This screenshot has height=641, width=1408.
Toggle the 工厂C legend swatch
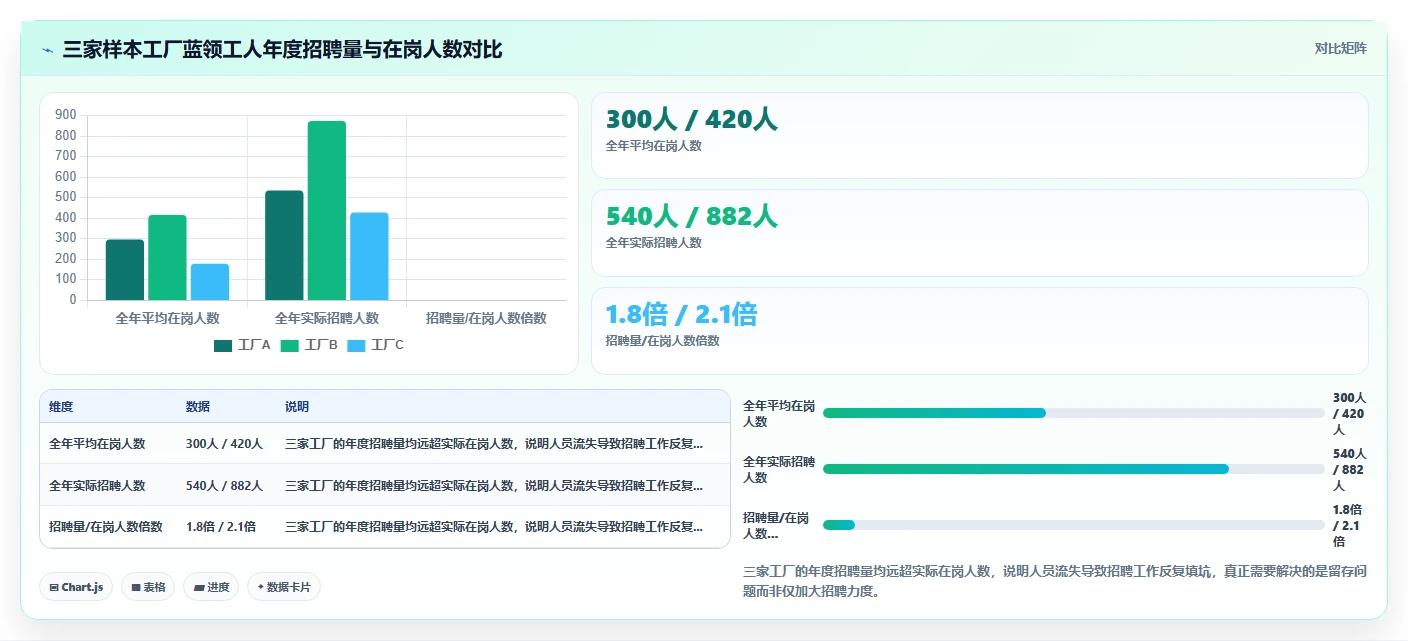[357, 345]
